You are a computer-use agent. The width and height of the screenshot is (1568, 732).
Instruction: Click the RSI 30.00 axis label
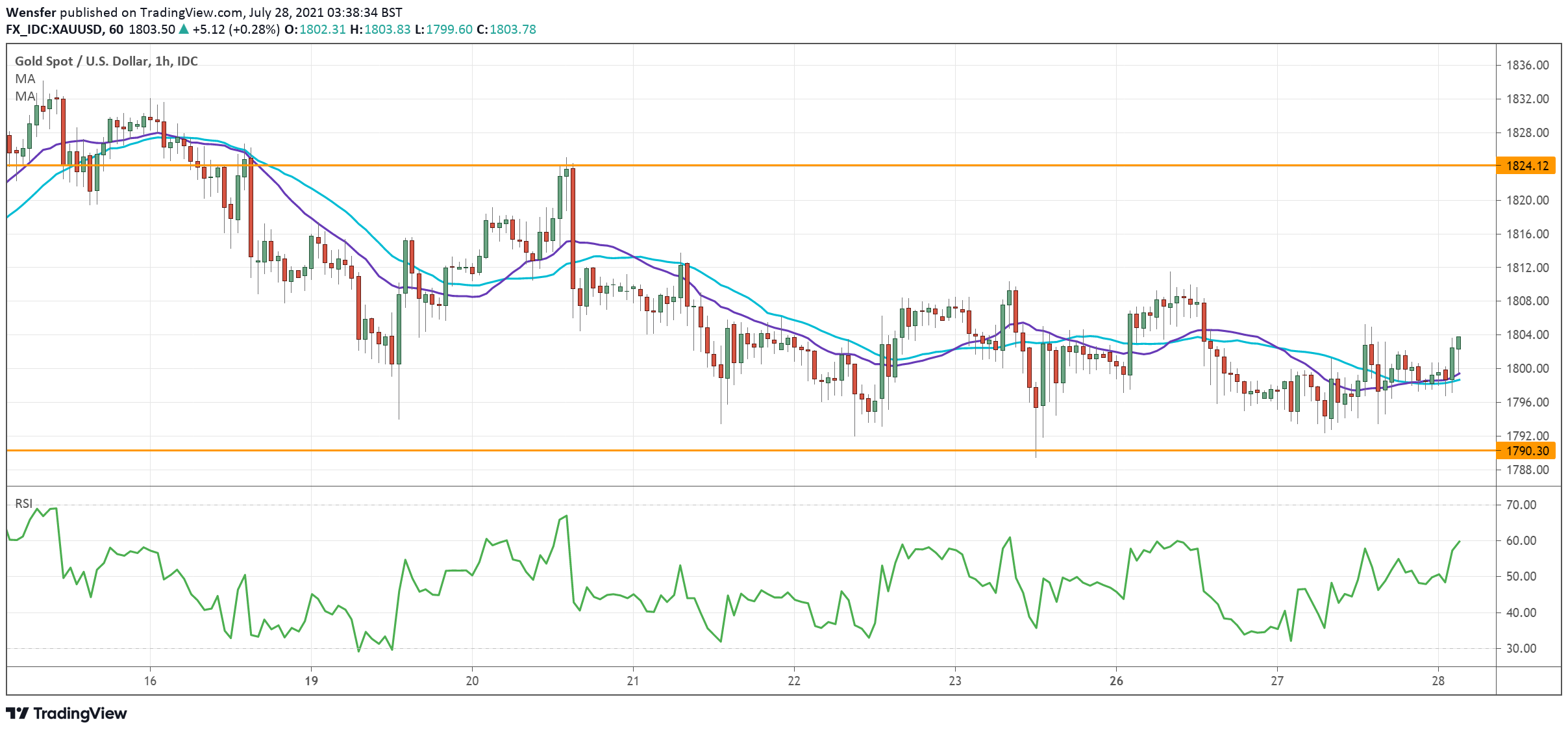click(x=1521, y=648)
